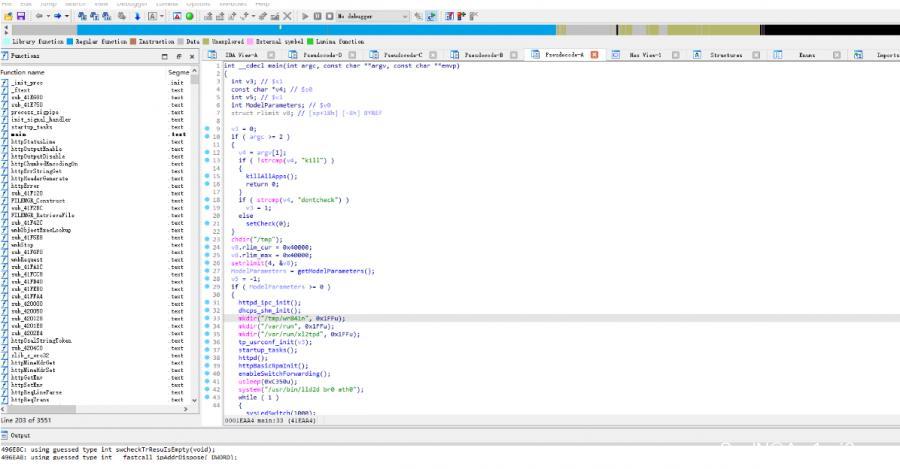Pause the process with the pause icon

point(317,17)
